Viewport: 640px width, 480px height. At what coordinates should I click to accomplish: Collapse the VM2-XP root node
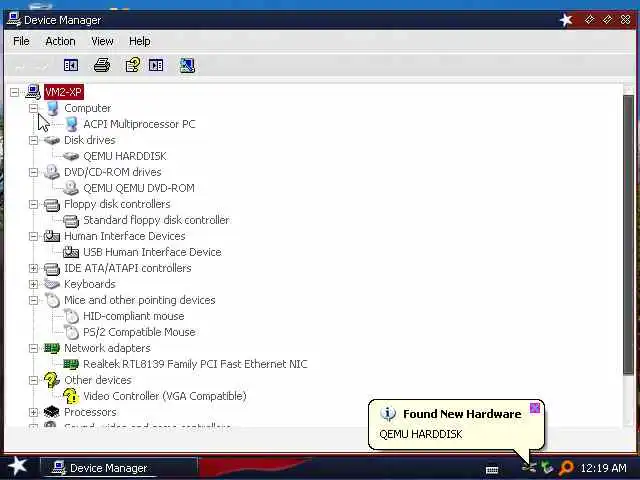click(x=15, y=92)
